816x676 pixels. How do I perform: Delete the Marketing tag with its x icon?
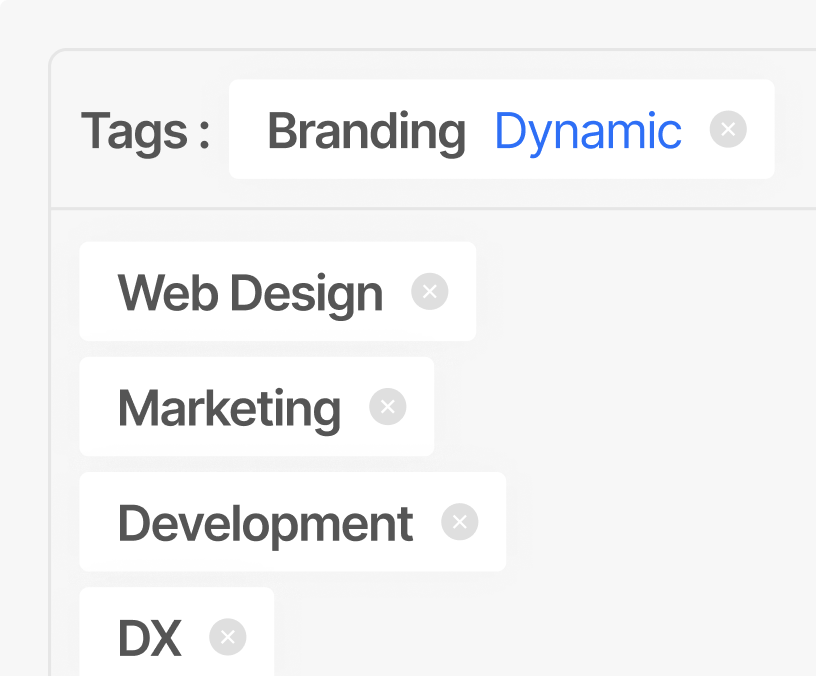[x=388, y=407]
